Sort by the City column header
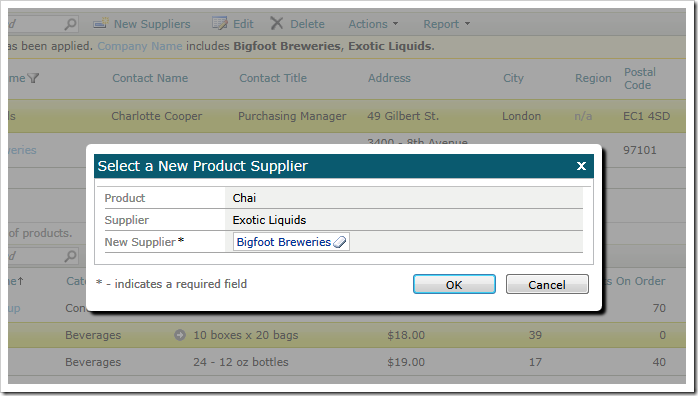 [513, 78]
